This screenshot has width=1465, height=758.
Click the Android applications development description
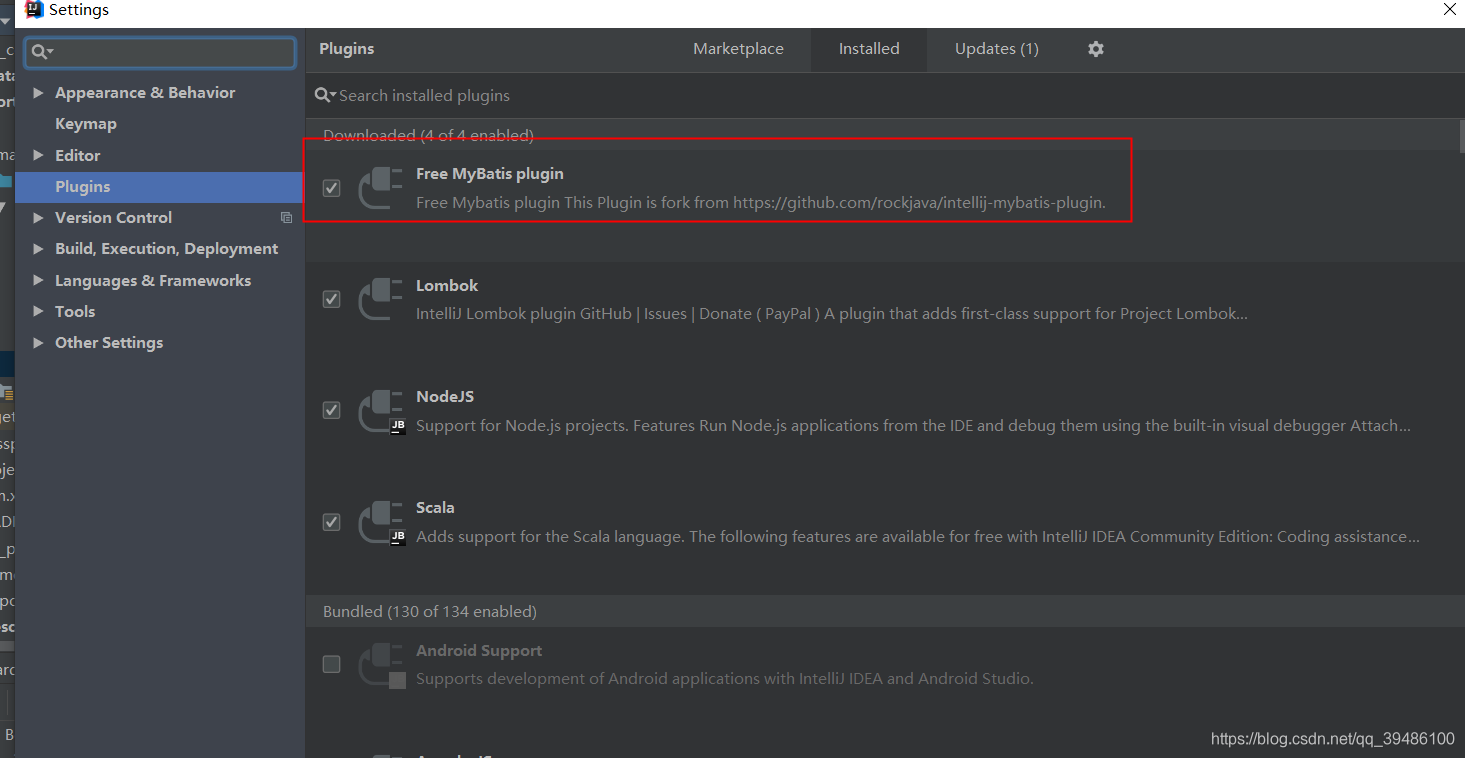click(x=724, y=678)
